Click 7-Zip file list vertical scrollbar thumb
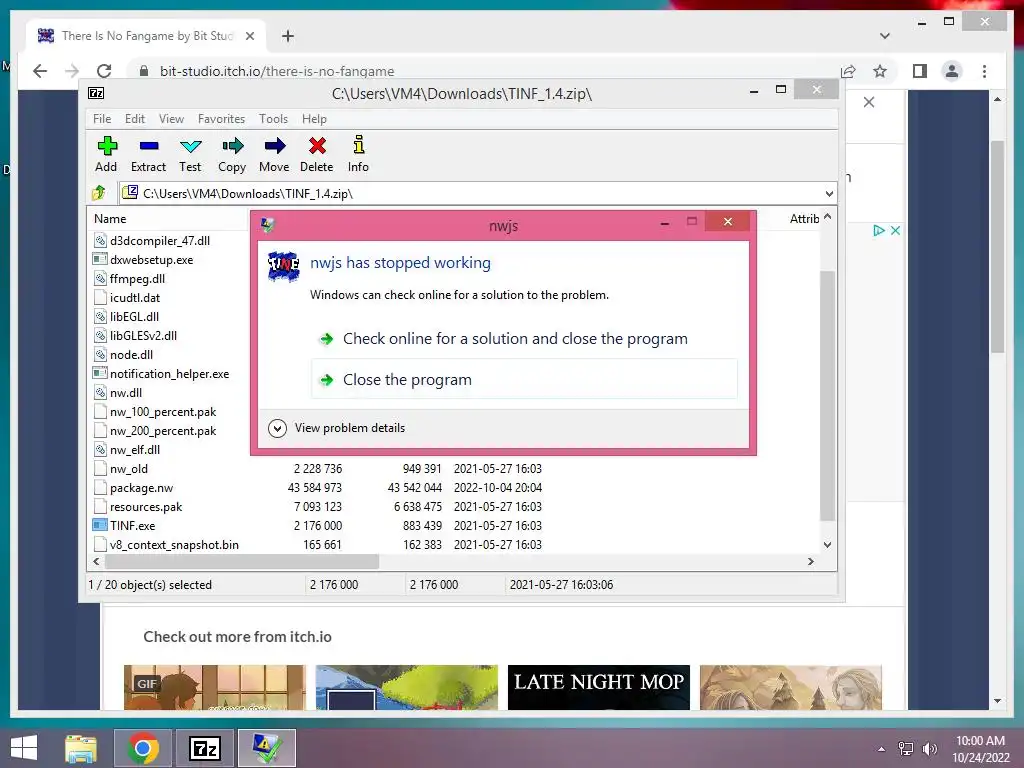 (x=827, y=396)
